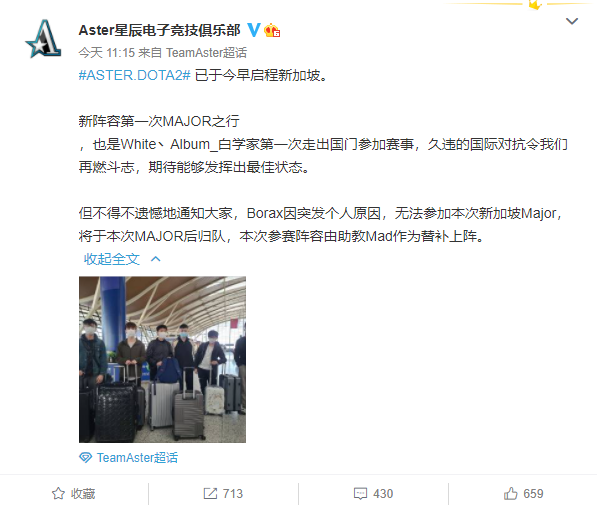Screen dimensions: 597x507
Task: Click the TeamAster超话 source link in timestamp line
Action: [206, 53]
